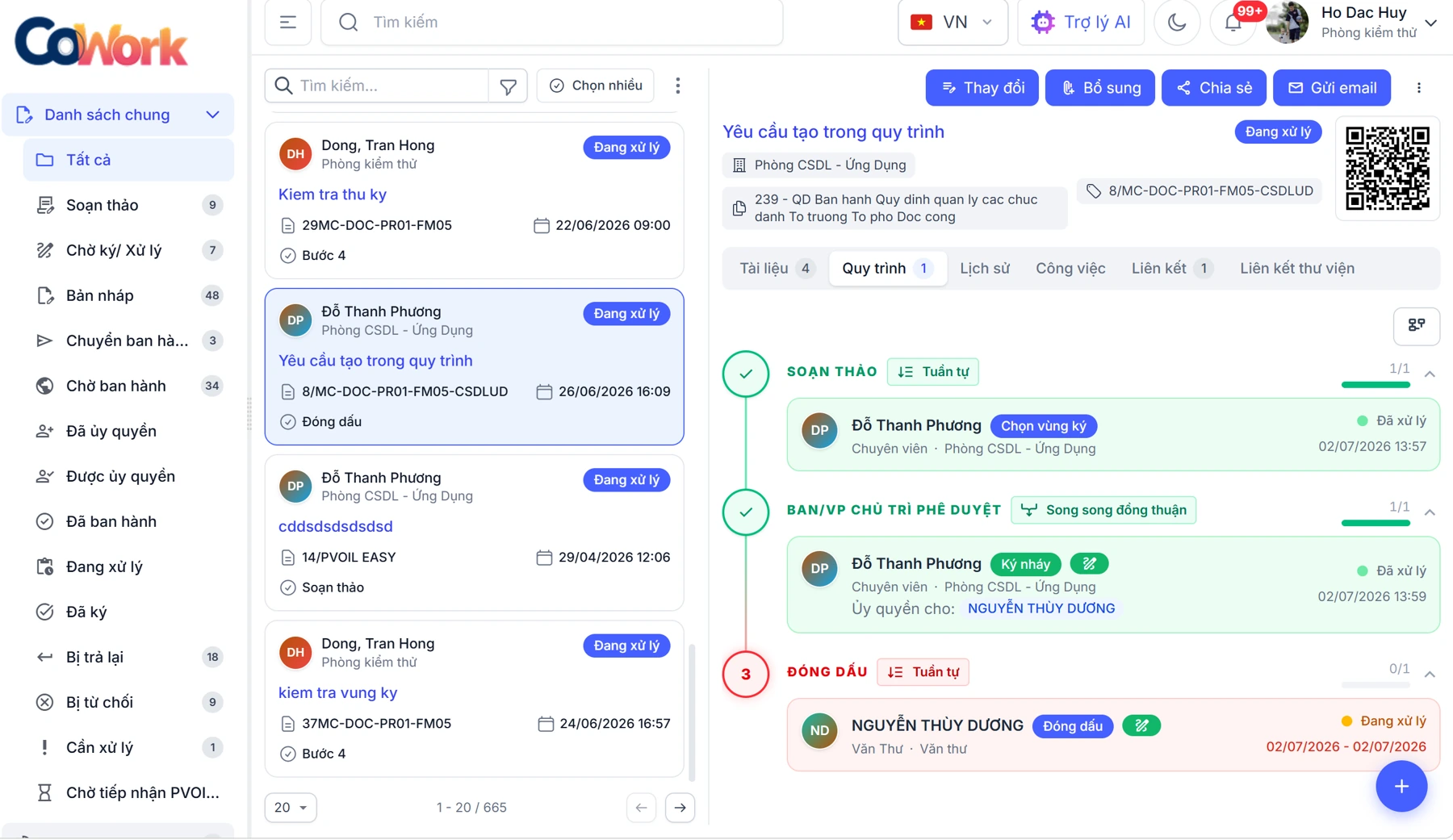The height and width of the screenshot is (840, 1453).
Task: Click the Thay đổi button
Action: [x=982, y=88]
